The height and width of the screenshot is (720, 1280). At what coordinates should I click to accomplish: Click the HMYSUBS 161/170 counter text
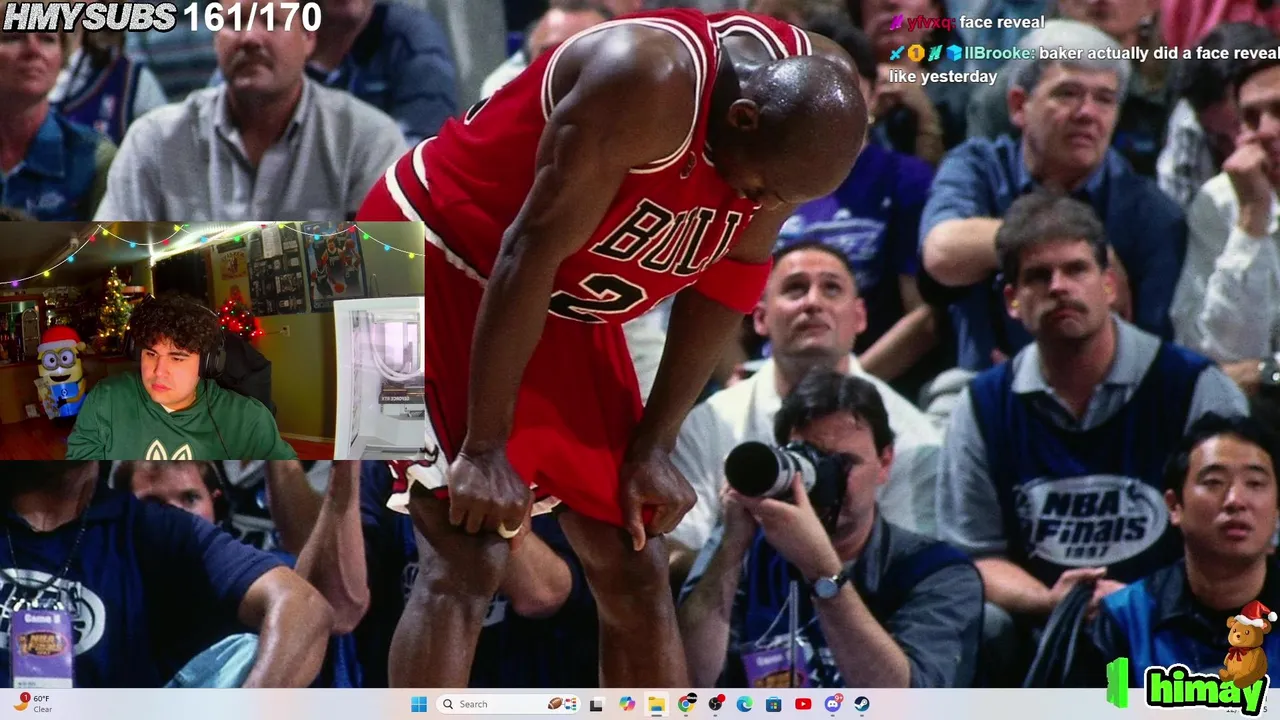162,17
